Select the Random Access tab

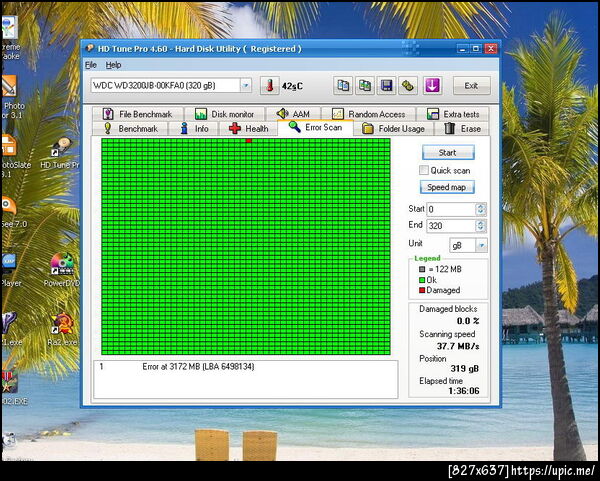[x=368, y=114]
